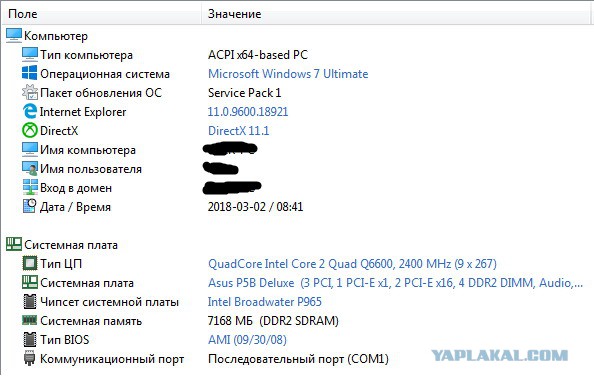The height and width of the screenshot is (385, 594).
Task: Click the memory stick icon beside Системная память
Action: [x=30, y=321]
